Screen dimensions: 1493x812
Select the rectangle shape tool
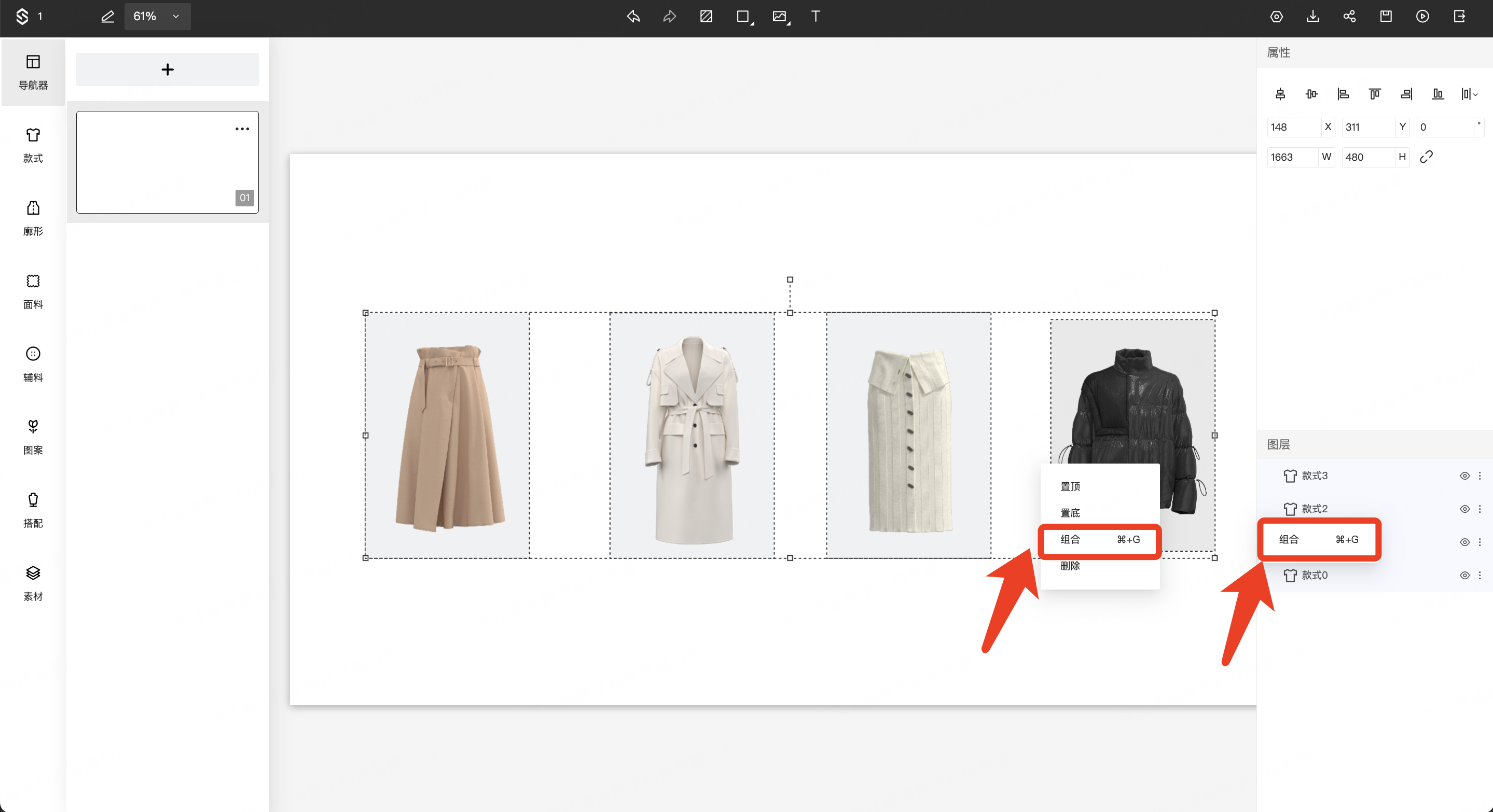(743, 16)
